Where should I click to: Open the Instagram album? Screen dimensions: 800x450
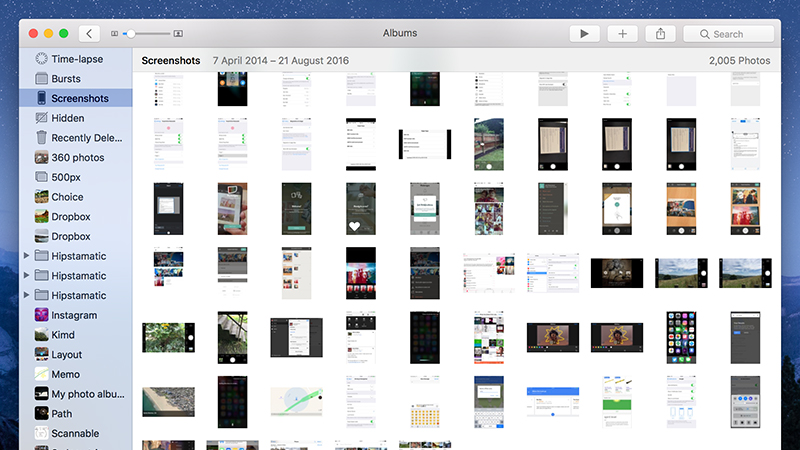(x=76, y=315)
